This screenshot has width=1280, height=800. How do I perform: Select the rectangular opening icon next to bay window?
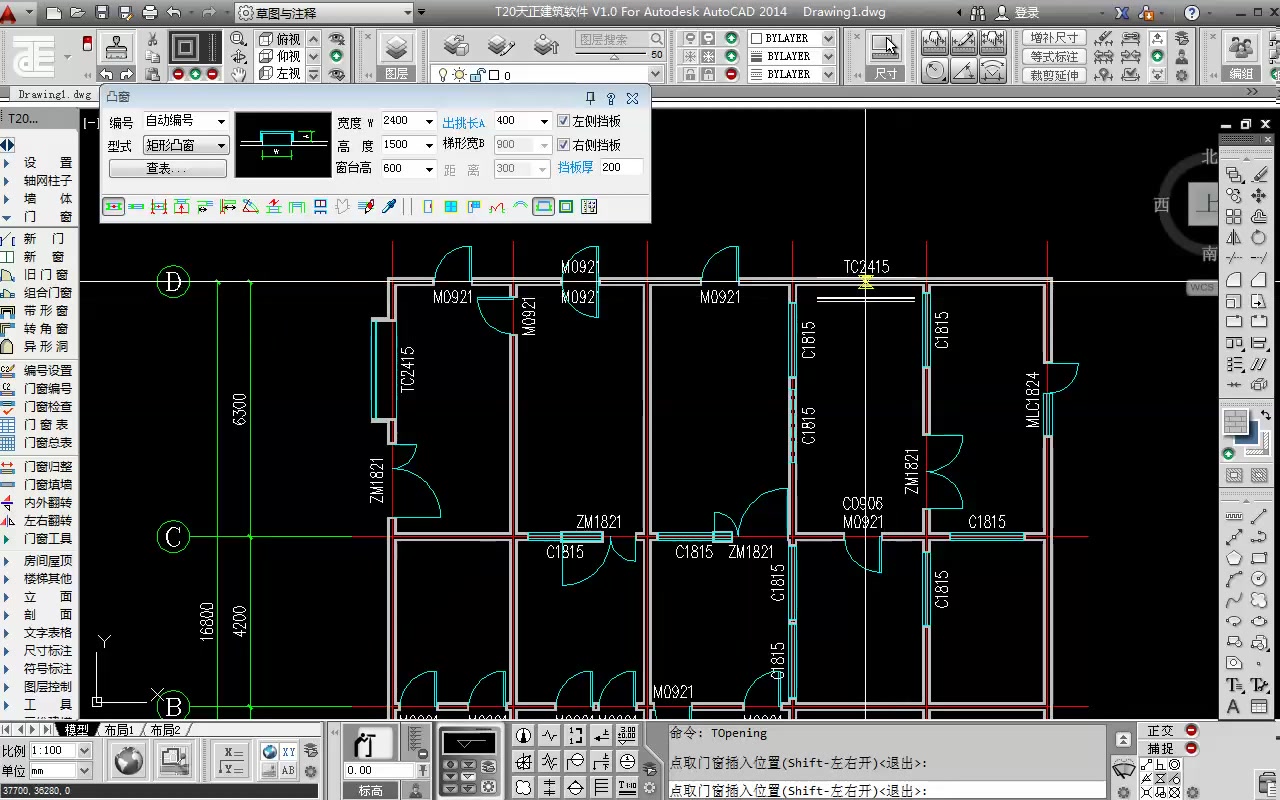566,207
